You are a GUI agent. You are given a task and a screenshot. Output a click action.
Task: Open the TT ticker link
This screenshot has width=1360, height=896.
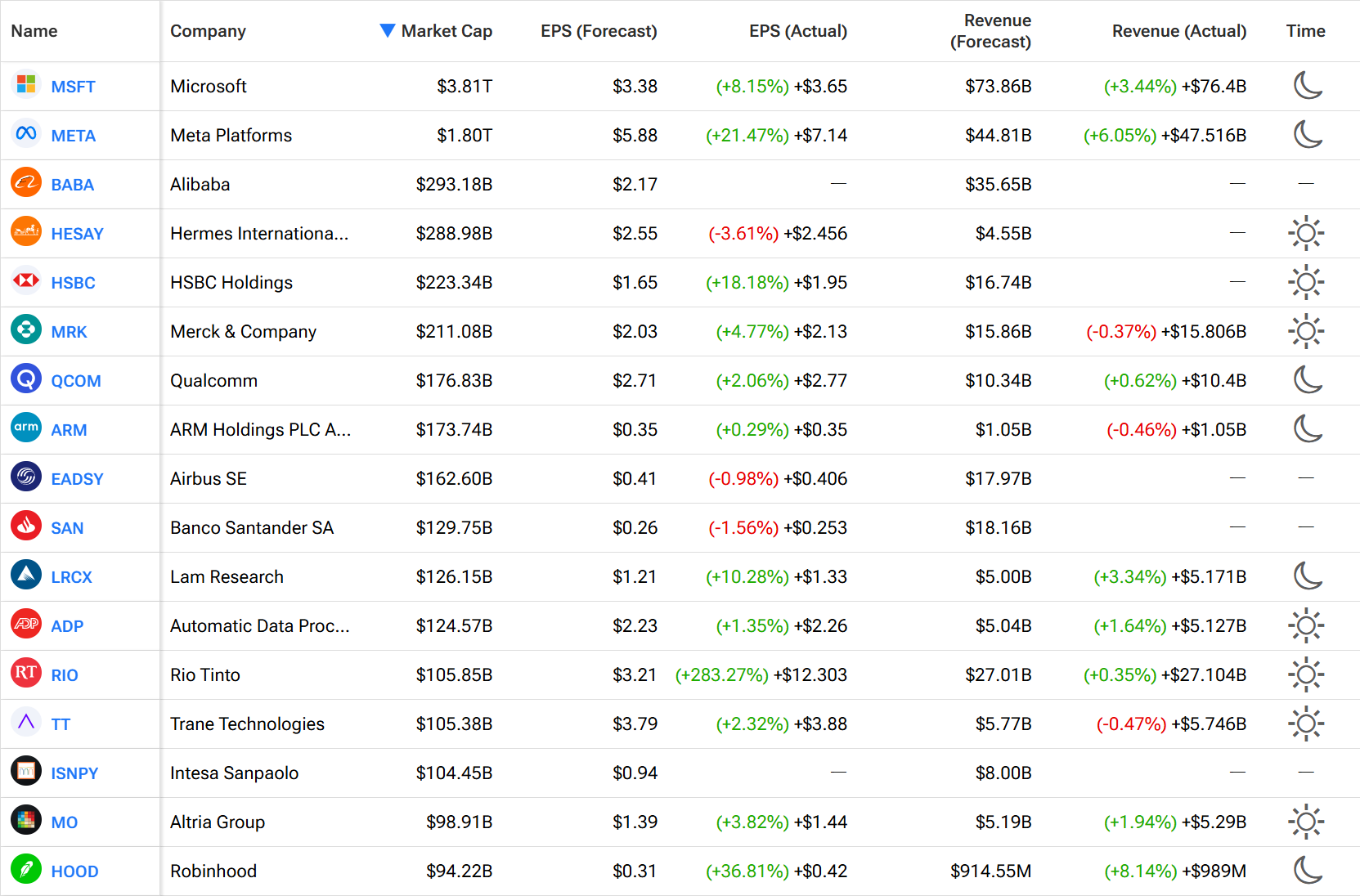tap(61, 724)
